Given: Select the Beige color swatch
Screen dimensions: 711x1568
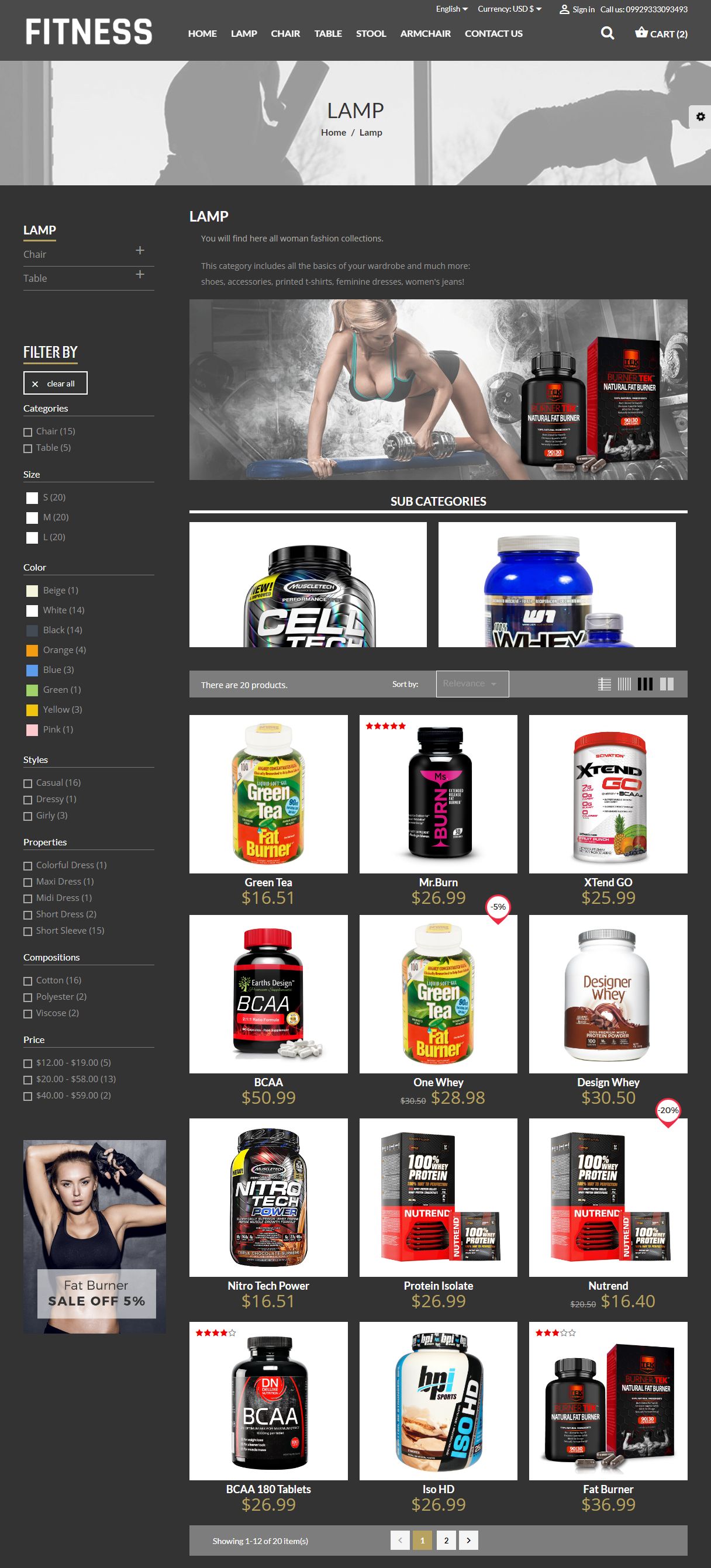Looking at the screenshot, I should coord(32,591).
